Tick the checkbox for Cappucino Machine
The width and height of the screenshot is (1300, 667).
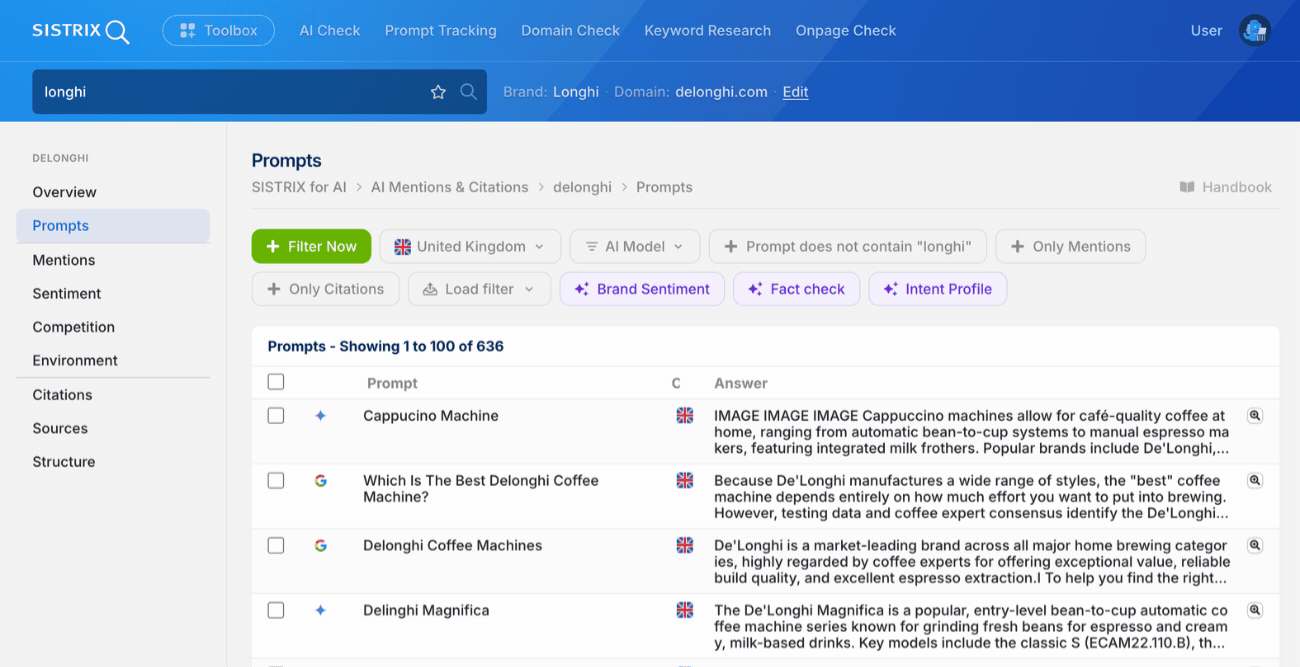pyautogui.click(x=276, y=415)
